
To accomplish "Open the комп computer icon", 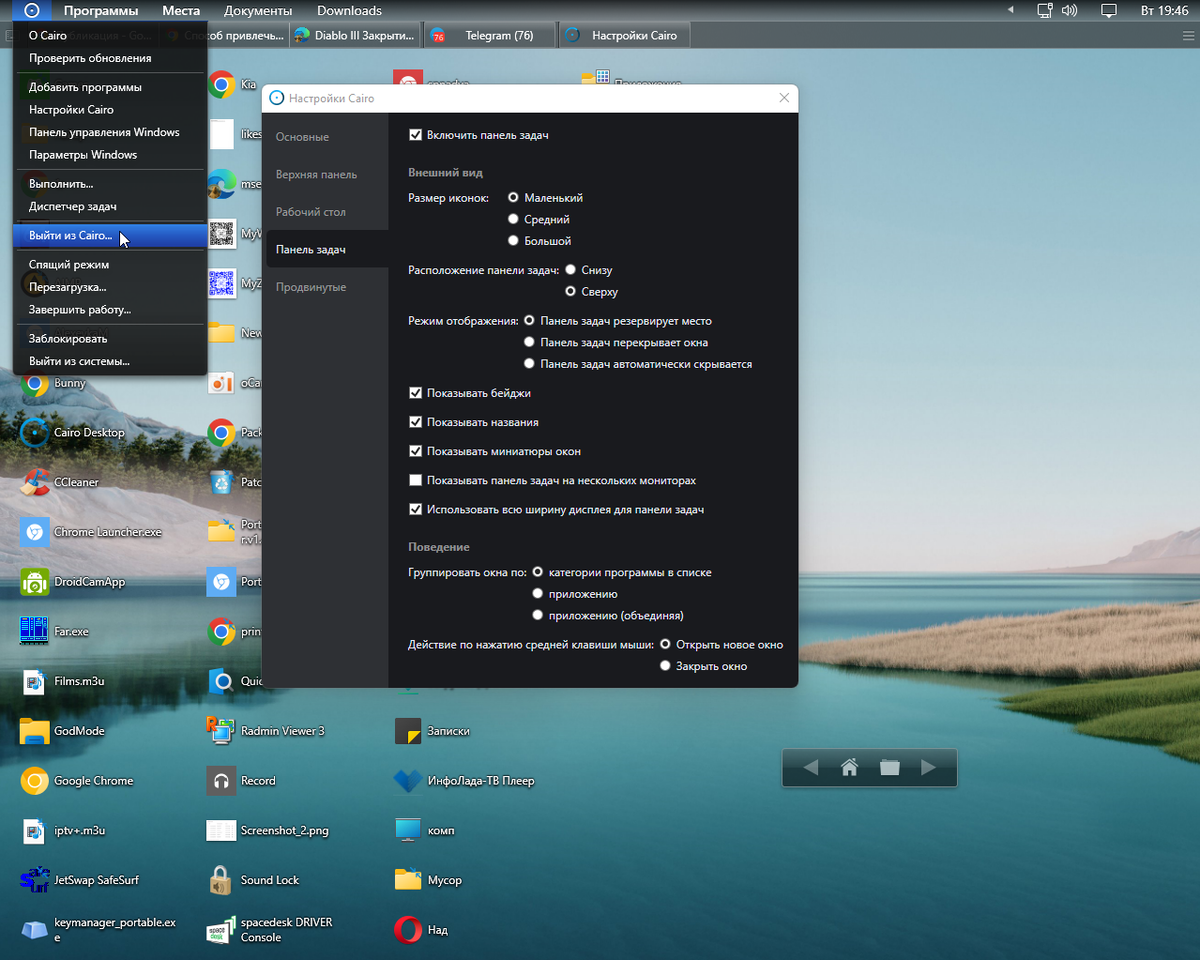I will tap(408, 830).
